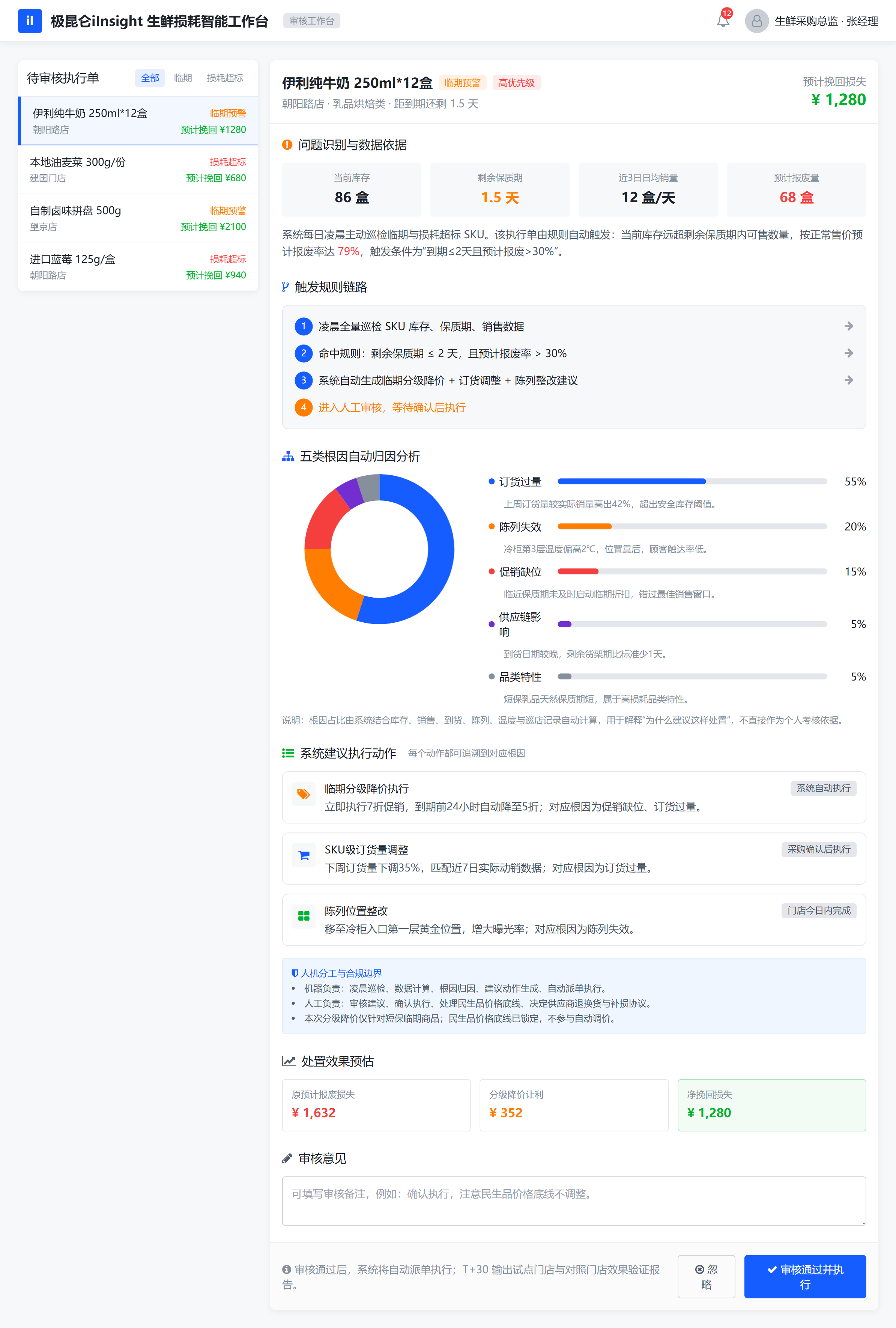Click the 陈列失效 20% progress bar
The image size is (896, 1328).
692,527
